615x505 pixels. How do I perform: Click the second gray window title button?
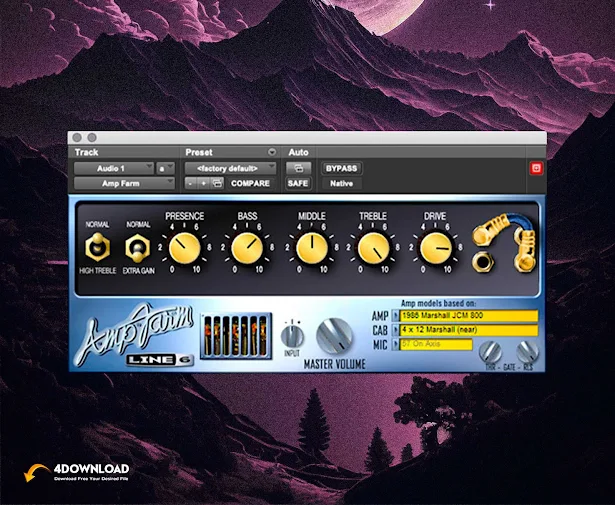(x=92, y=138)
